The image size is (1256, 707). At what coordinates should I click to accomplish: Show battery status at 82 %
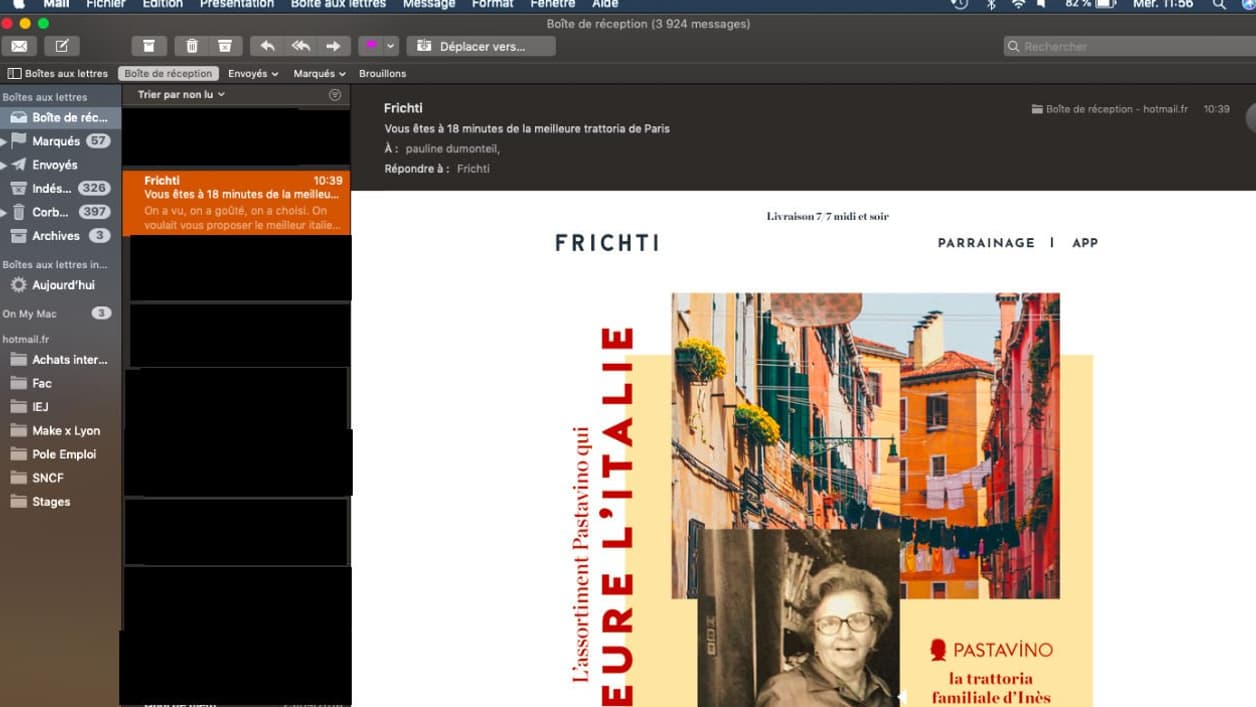pyautogui.click(x=1090, y=4)
